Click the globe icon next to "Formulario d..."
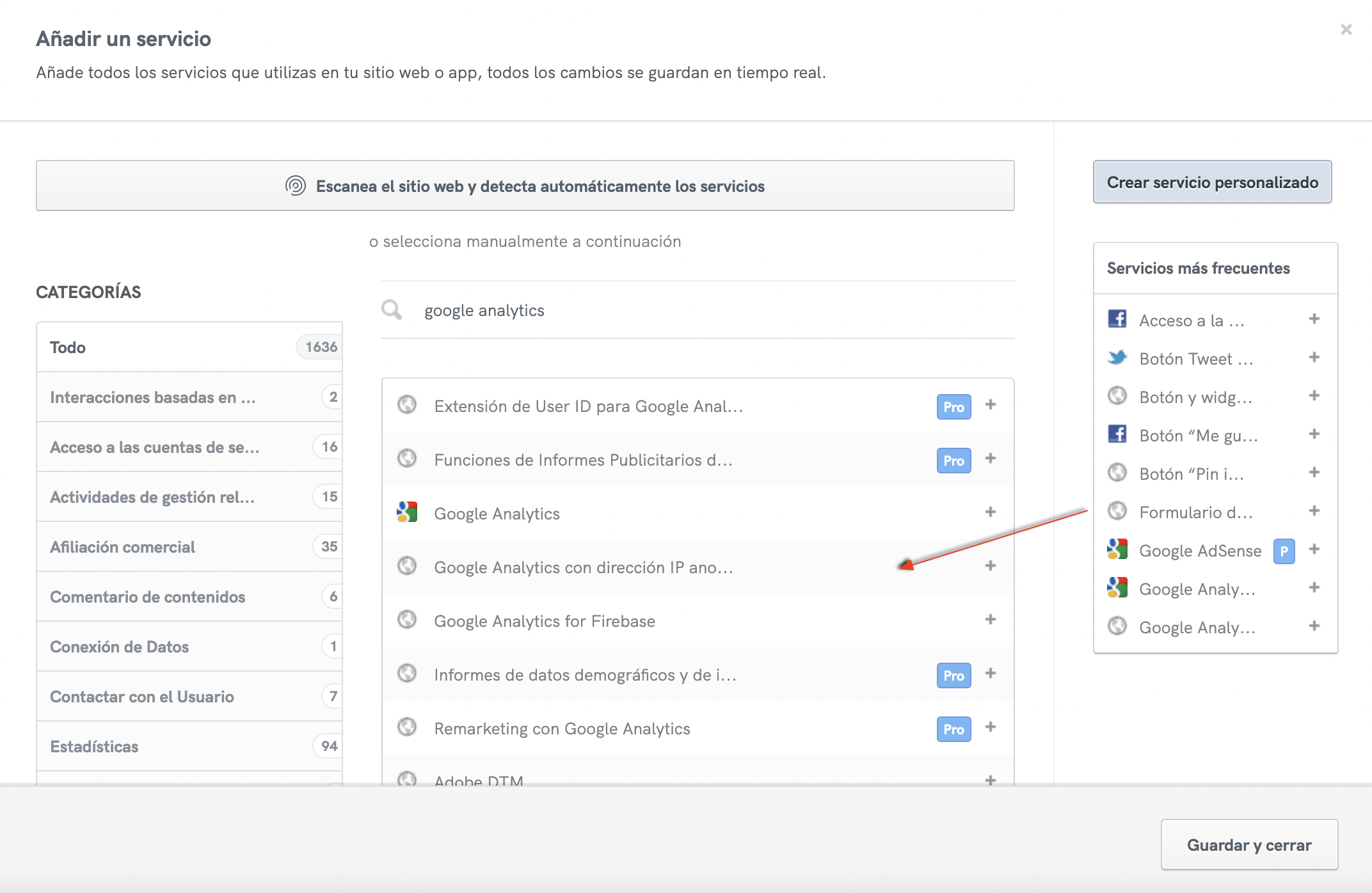1372x893 pixels. [1117, 511]
